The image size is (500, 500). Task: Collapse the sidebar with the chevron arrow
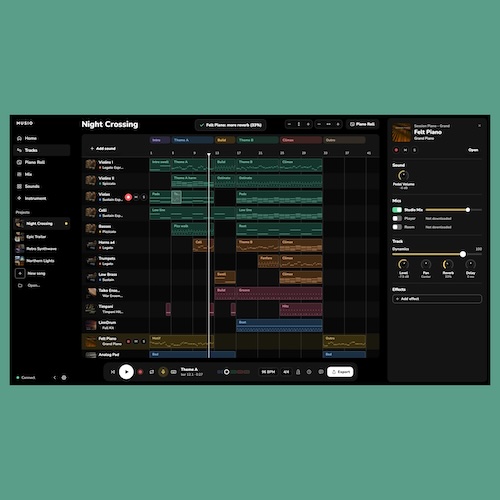click(x=55, y=378)
